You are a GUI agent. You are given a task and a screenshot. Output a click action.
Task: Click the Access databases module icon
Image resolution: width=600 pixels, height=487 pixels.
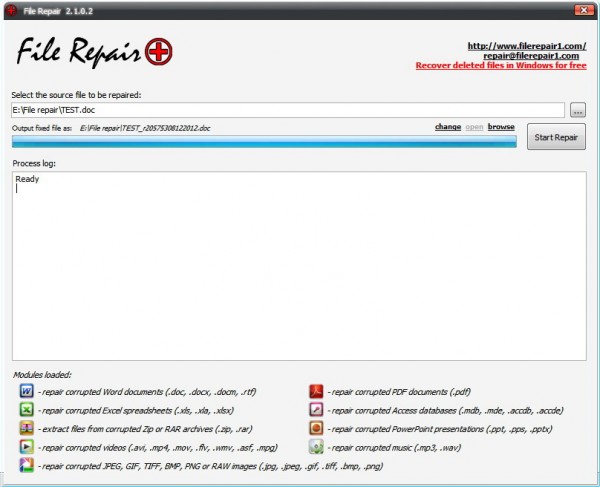pos(316,410)
